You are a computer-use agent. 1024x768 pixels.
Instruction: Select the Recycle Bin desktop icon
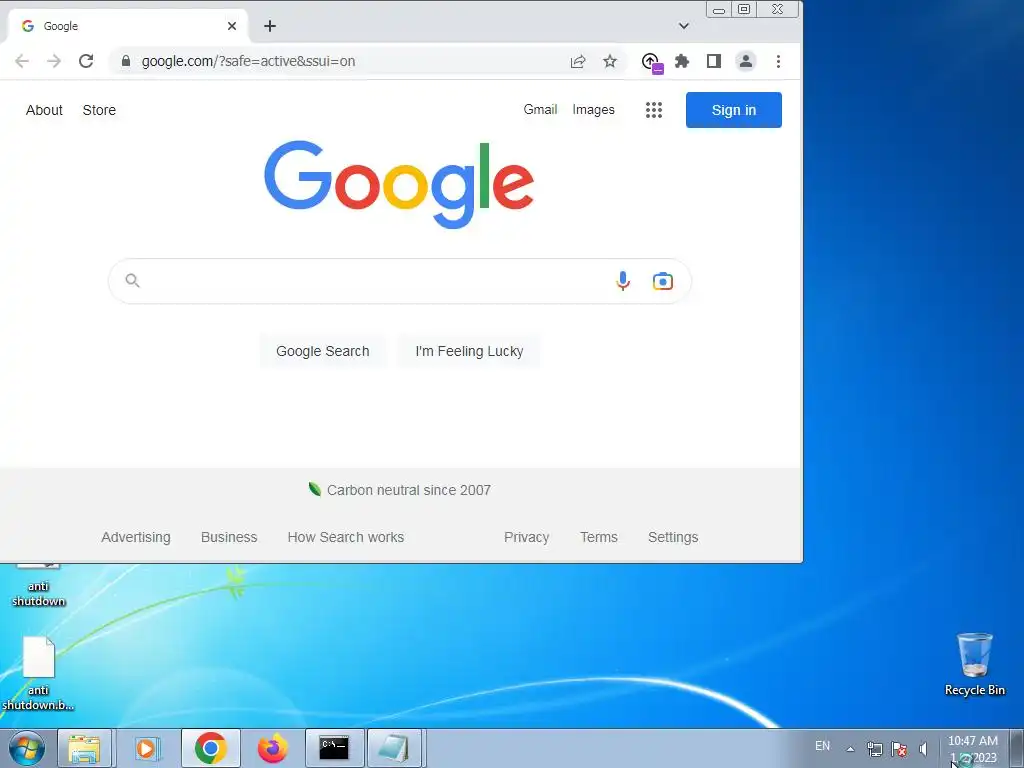point(974,664)
